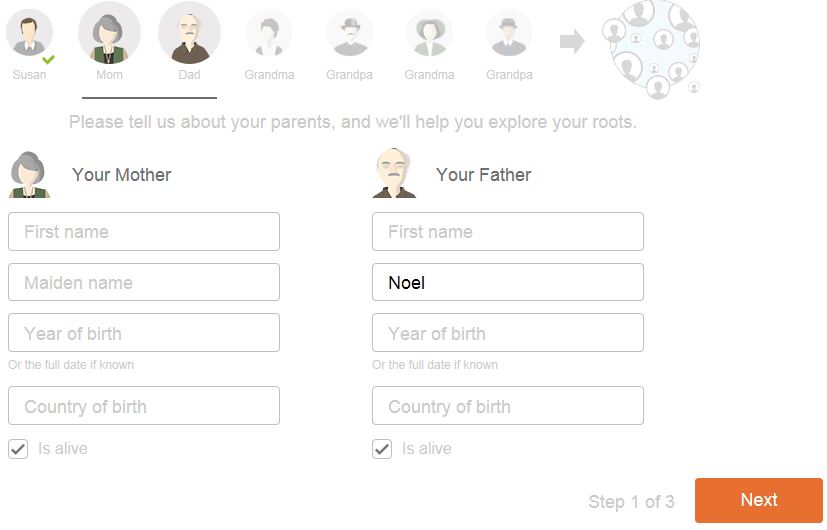The image size is (827, 530).
Task: Click the Your Father portrait icon
Action: [x=394, y=174]
